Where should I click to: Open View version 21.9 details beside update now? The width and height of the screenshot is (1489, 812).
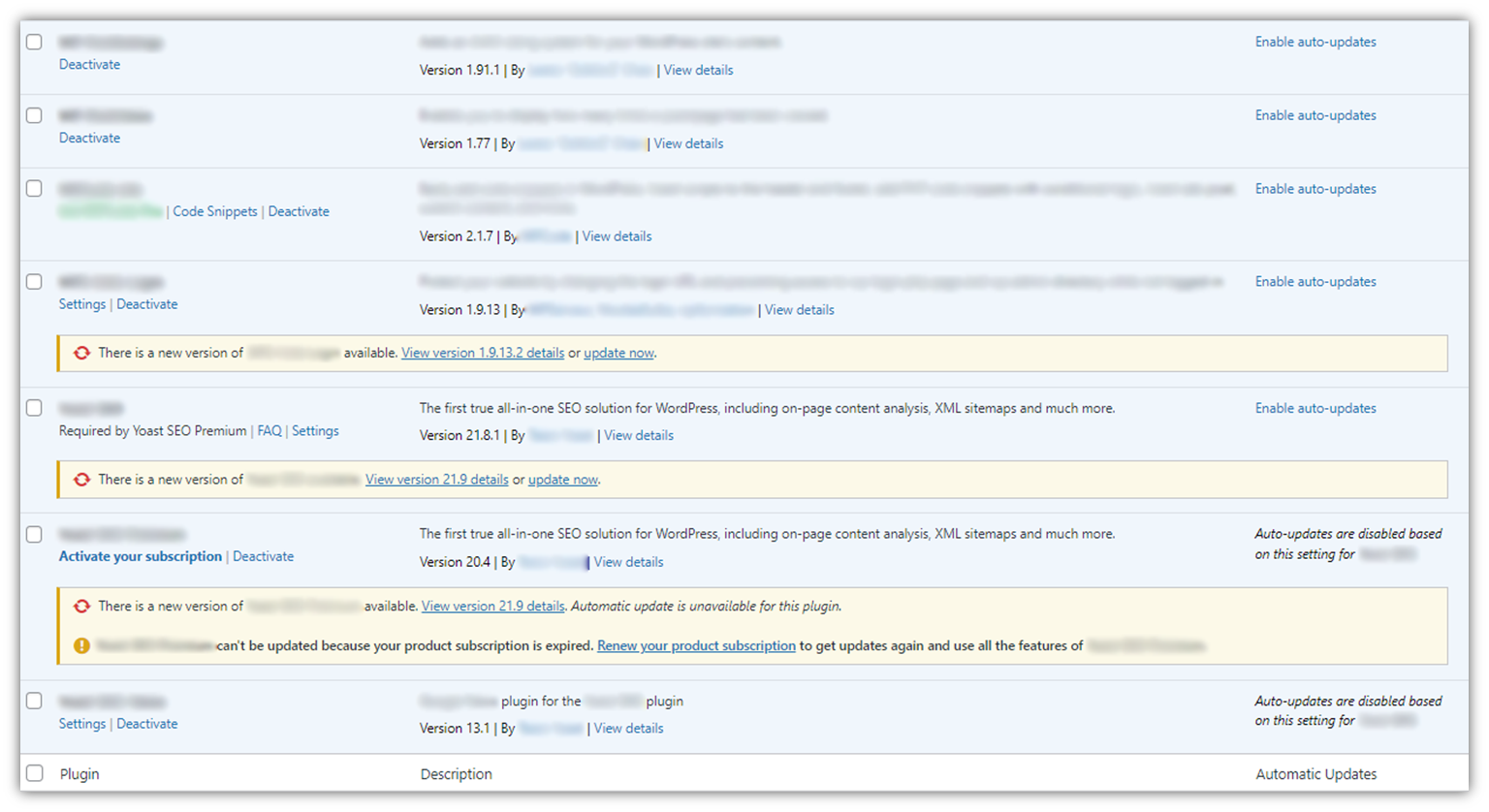pos(436,480)
